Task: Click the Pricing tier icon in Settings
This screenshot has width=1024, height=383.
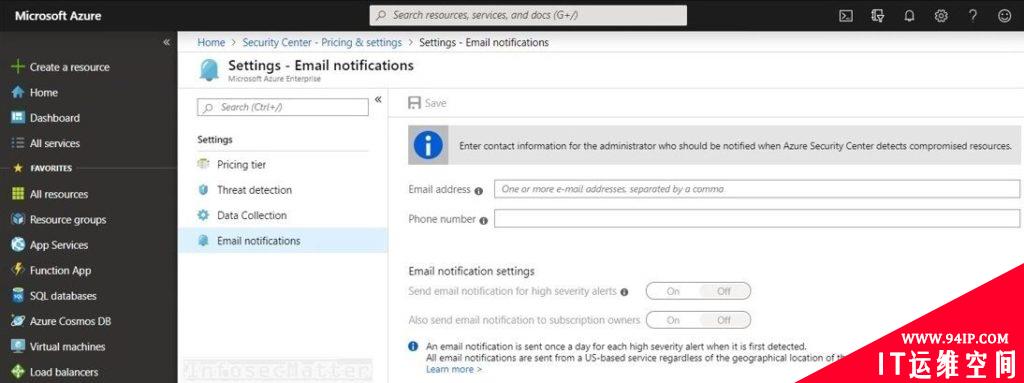Action: click(x=203, y=165)
